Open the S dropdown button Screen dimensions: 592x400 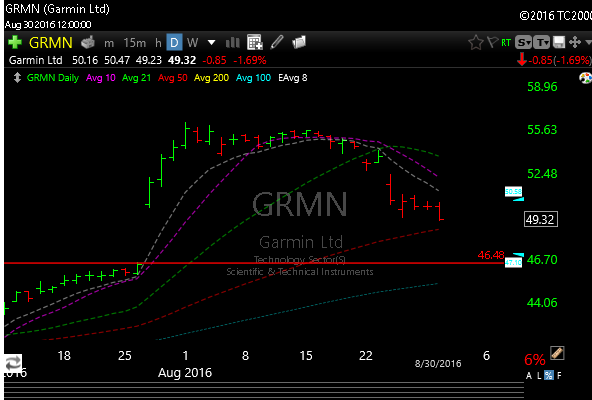[x=524, y=42]
